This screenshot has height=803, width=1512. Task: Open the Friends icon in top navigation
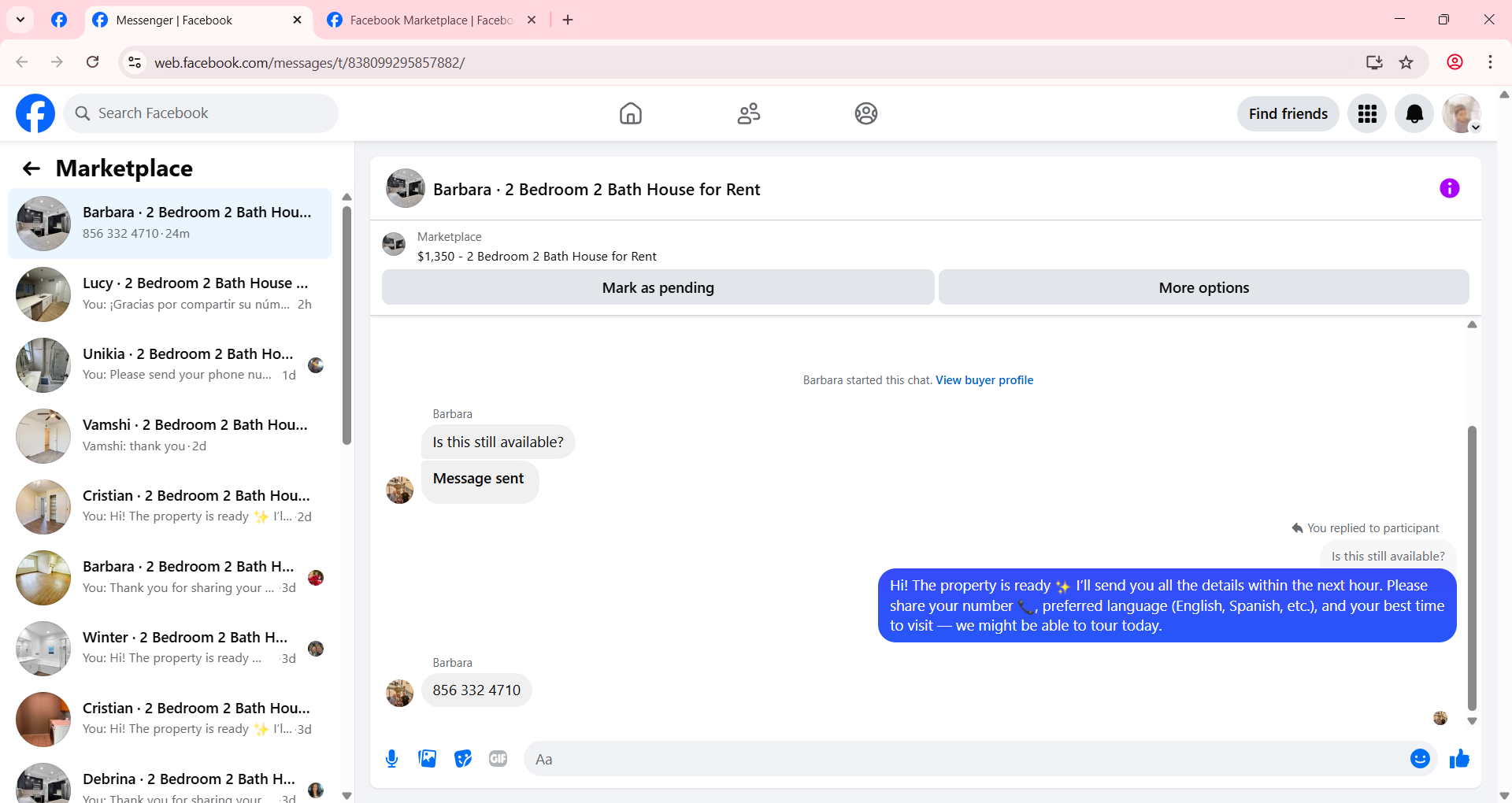pos(748,113)
